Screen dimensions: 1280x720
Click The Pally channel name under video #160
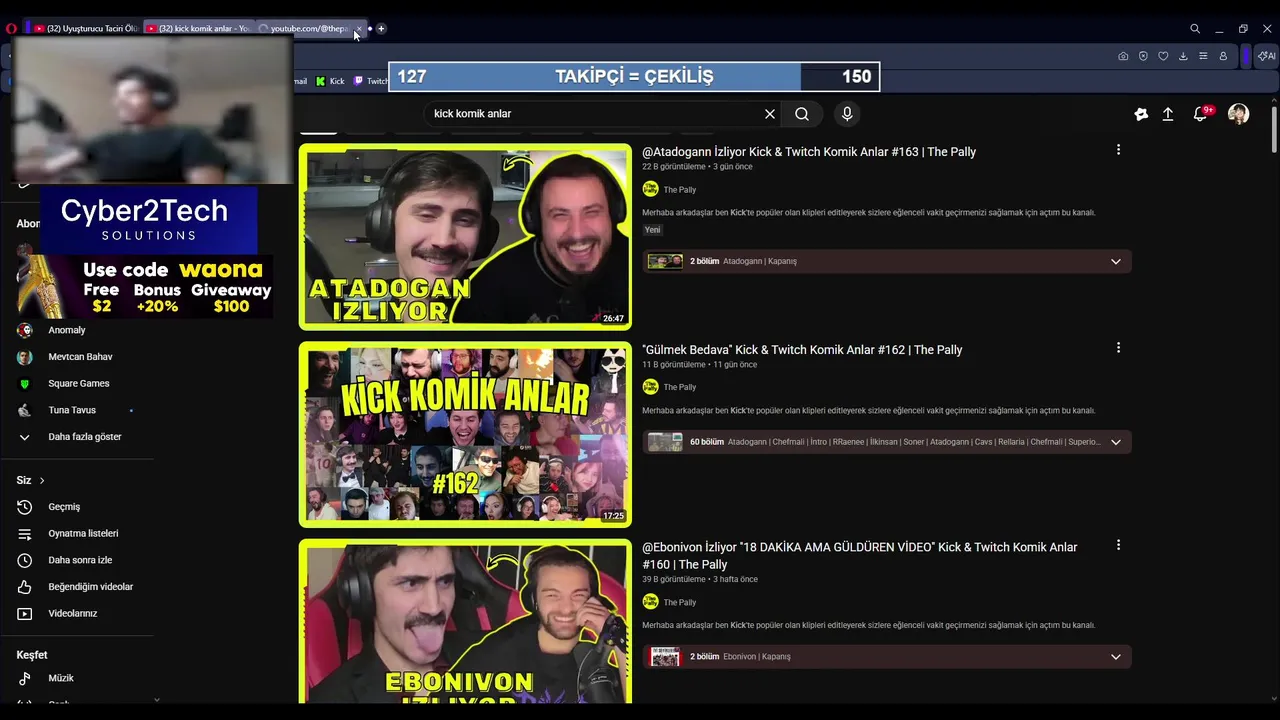680,602
